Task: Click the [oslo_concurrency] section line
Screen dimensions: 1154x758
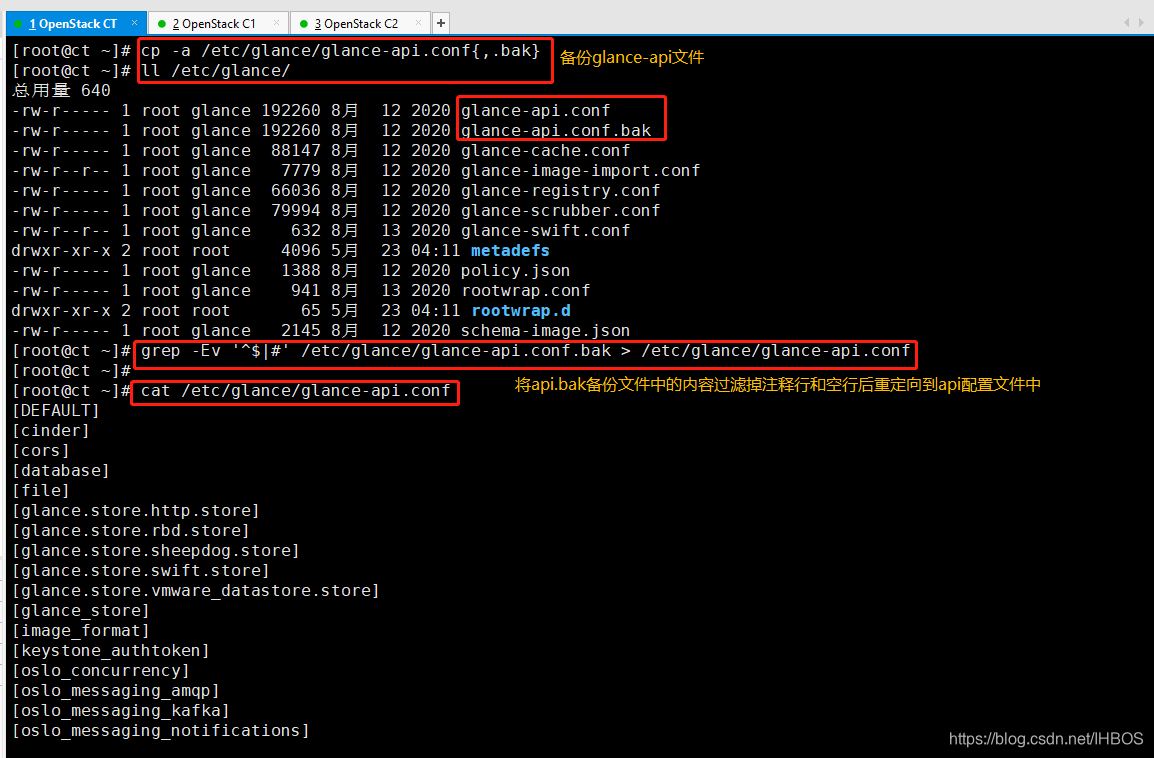Action: (100, 670)
